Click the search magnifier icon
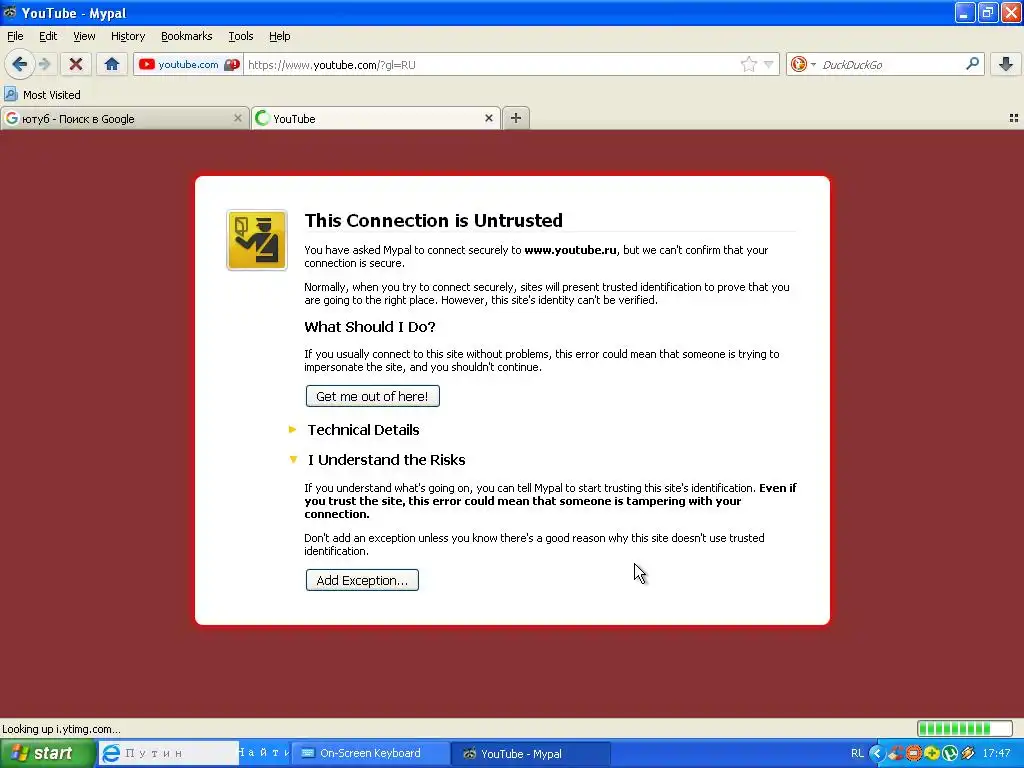The height and width of the screenshot is (768, 1024). click(x=972, y=63)
